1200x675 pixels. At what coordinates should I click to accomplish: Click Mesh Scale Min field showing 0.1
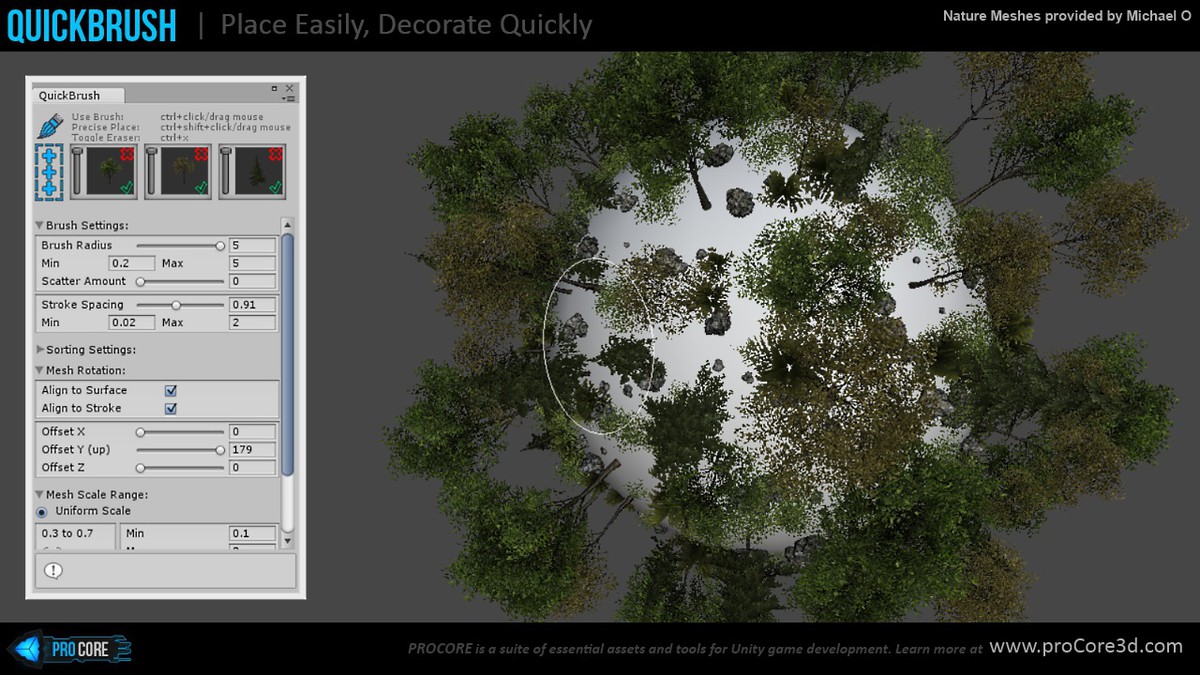pos(252,534)
